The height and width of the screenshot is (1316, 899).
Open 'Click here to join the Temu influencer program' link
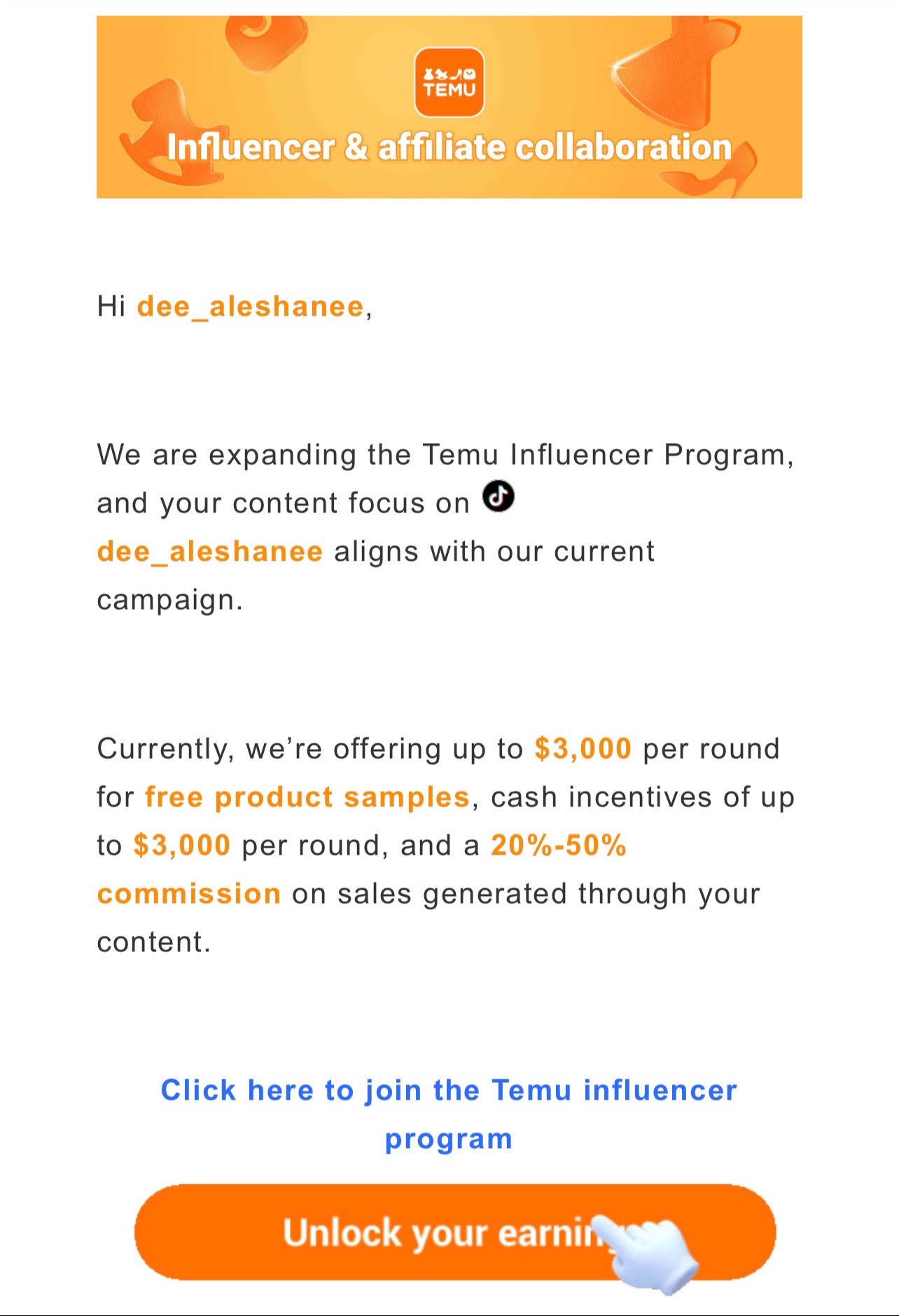tap(449, 1114)
